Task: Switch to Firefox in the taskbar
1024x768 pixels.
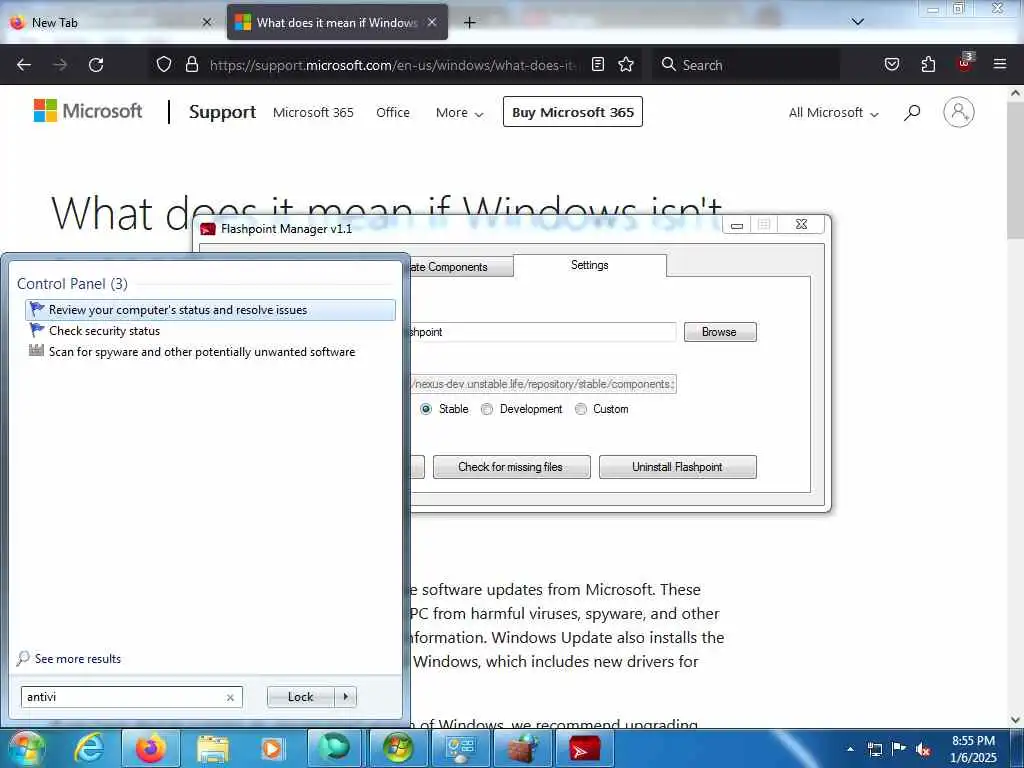Action: point(150,748)
